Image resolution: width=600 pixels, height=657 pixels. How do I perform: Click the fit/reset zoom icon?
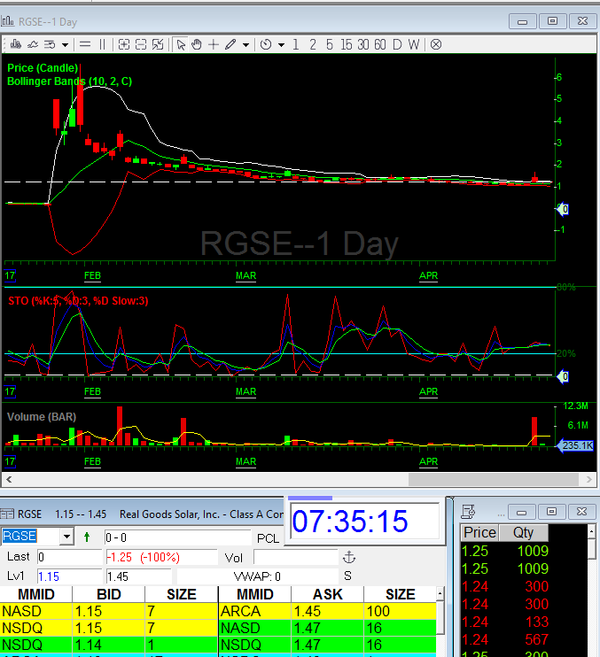(x=158, y=44)
